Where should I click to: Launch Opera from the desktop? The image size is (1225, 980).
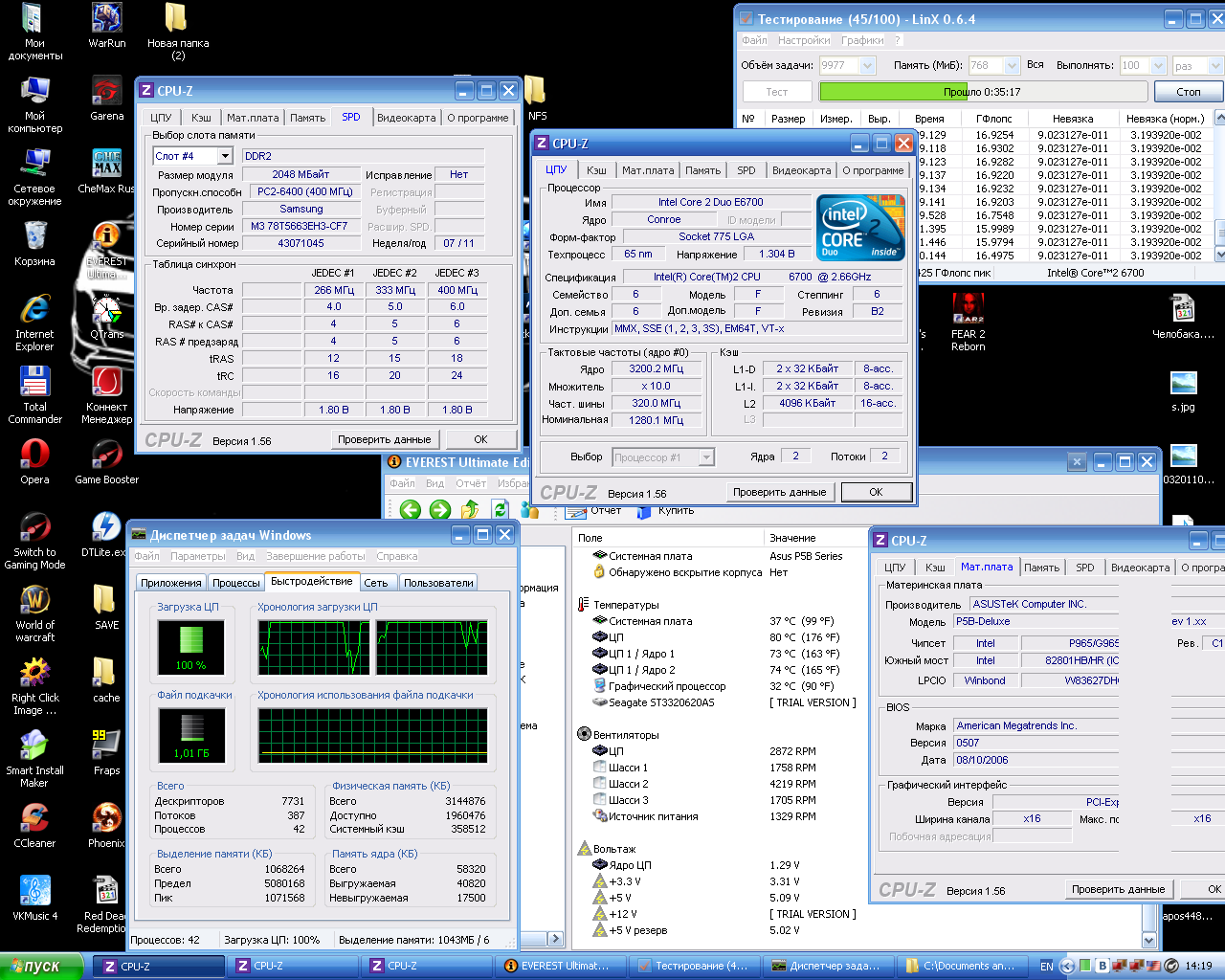coord(34,462)
